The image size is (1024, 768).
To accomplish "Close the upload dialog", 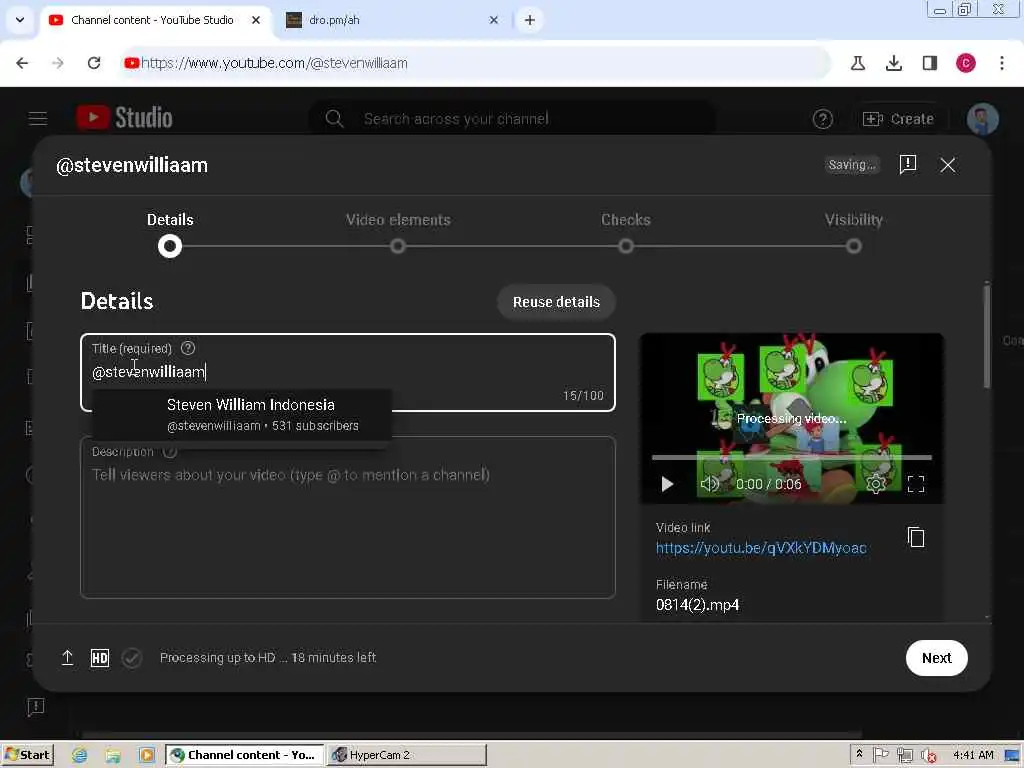I will 948,165.
